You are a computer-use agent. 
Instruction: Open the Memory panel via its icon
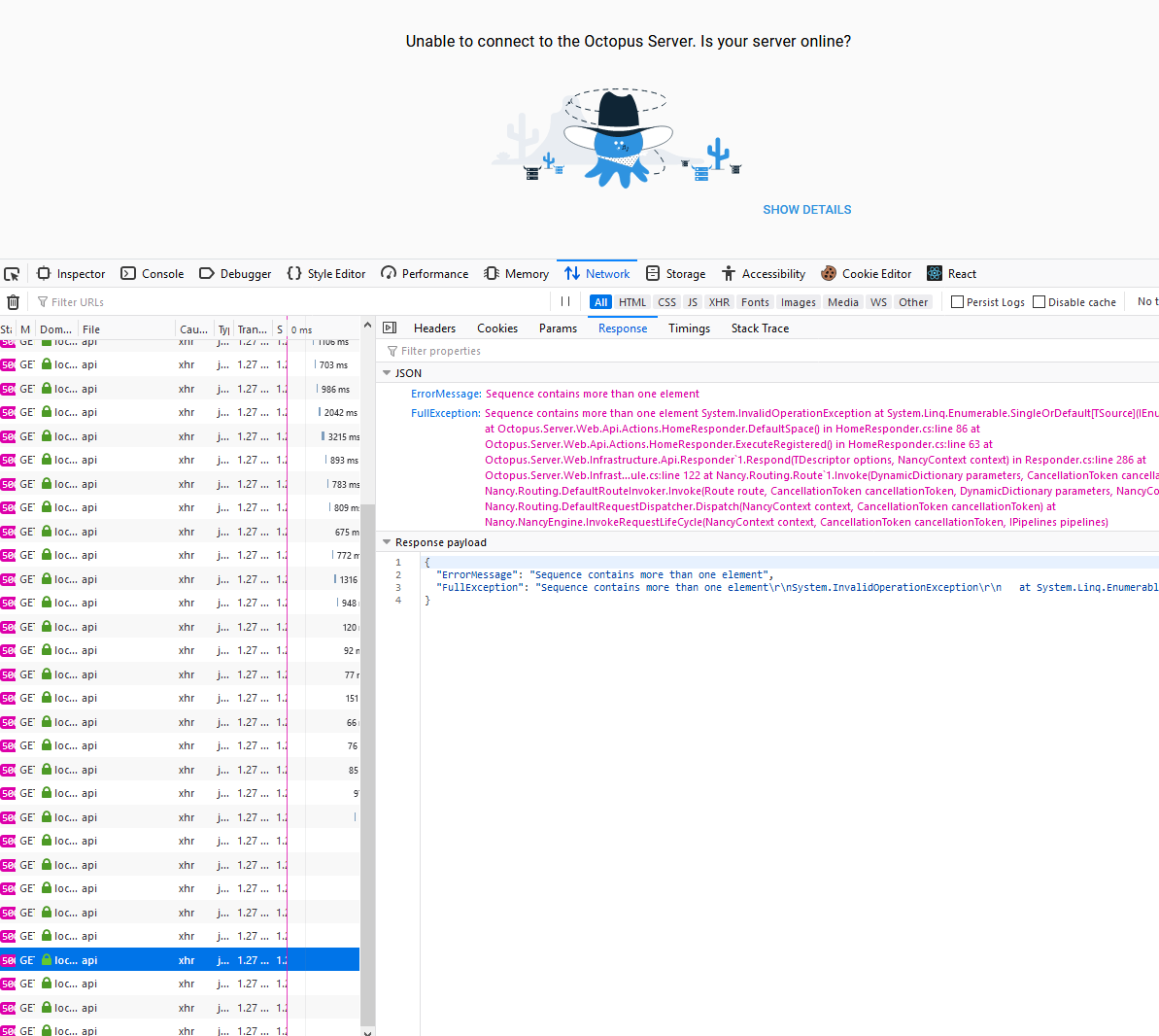pyautogui.click(x=494, y=273)
